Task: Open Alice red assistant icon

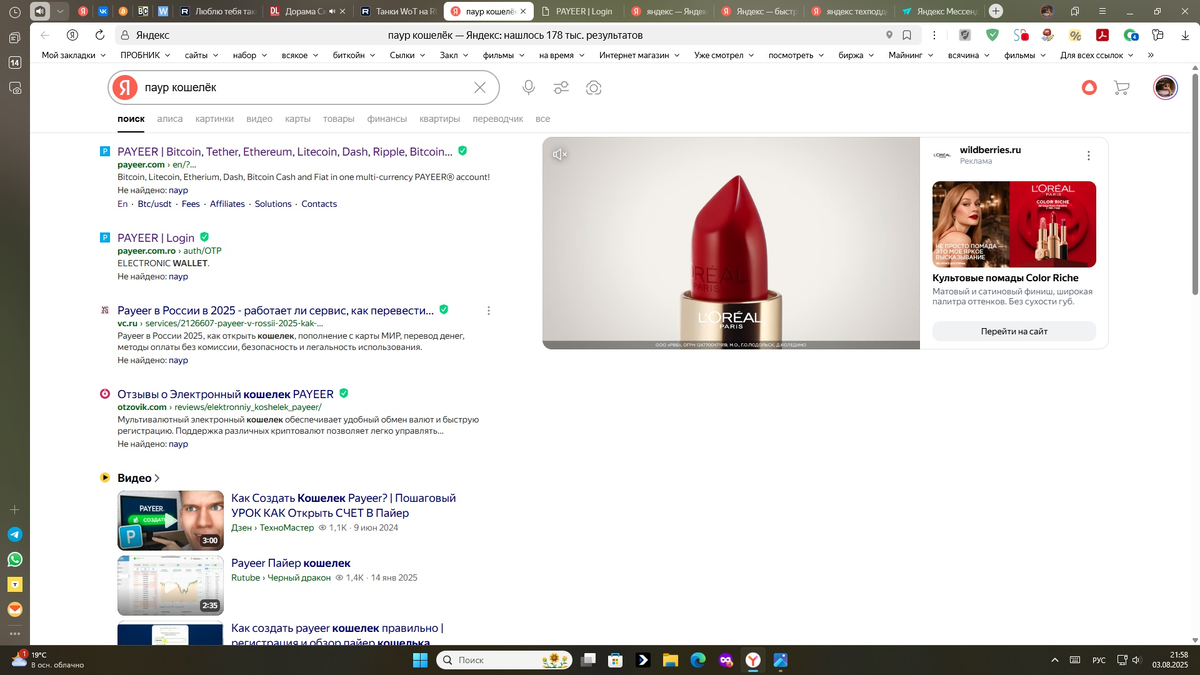Action: (1090, 88)
